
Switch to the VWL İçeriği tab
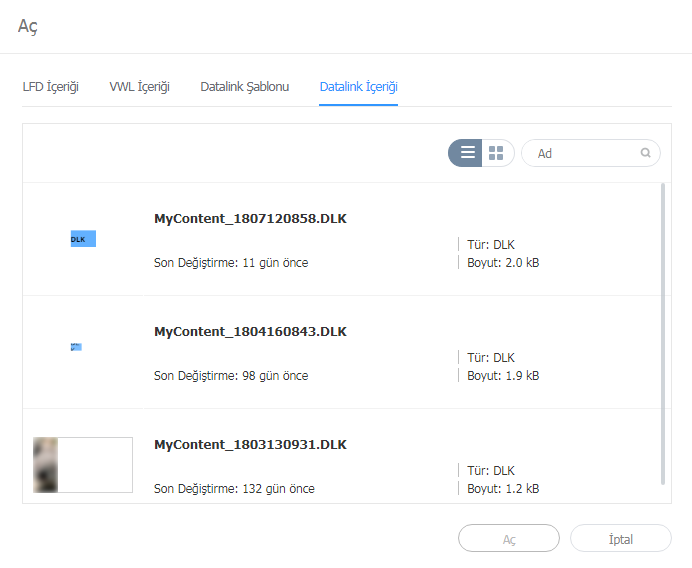point(139,87)
